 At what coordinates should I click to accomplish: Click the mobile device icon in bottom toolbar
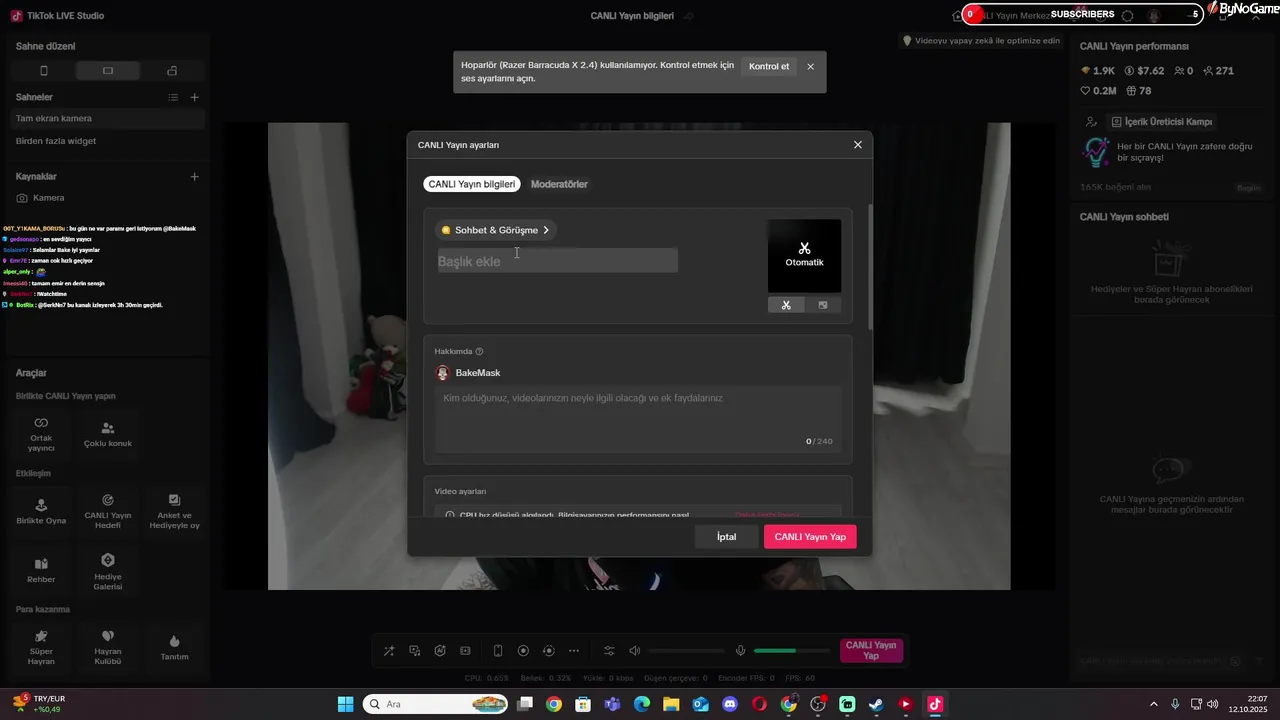(x=498, y=651)
